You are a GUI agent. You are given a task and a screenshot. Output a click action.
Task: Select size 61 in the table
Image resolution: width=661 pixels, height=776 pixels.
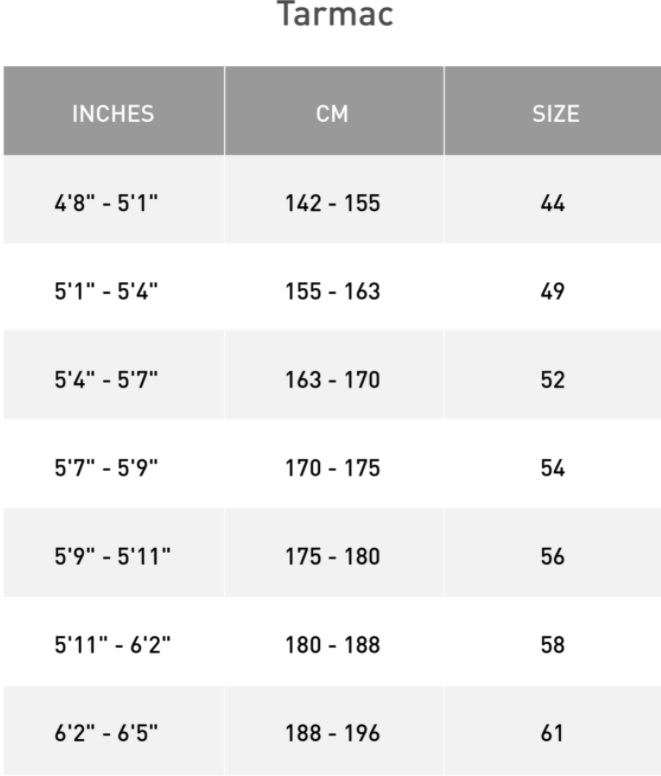(x=553, y=733)
